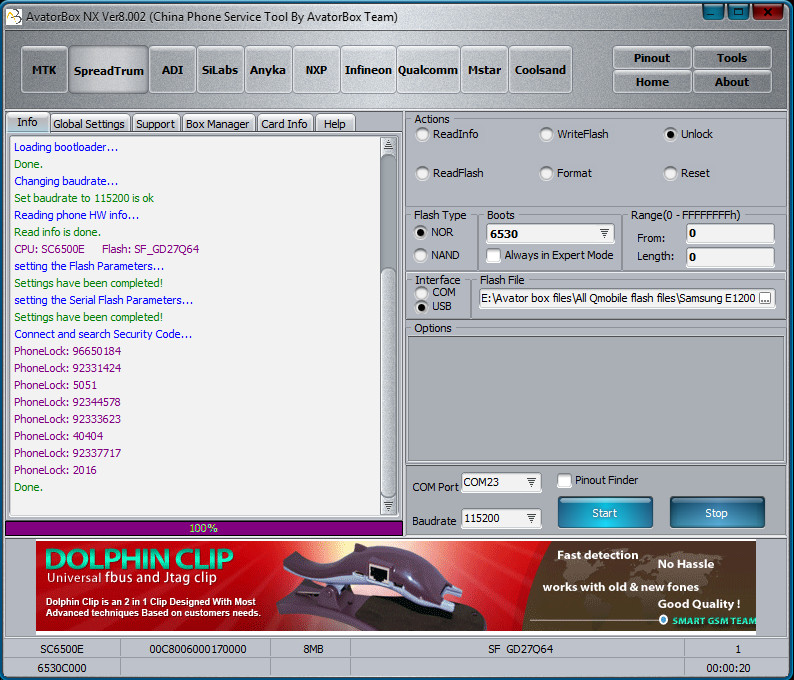794x680 pixels.
Task: Click status bar entry '8MB'
Action: point(313,649)
